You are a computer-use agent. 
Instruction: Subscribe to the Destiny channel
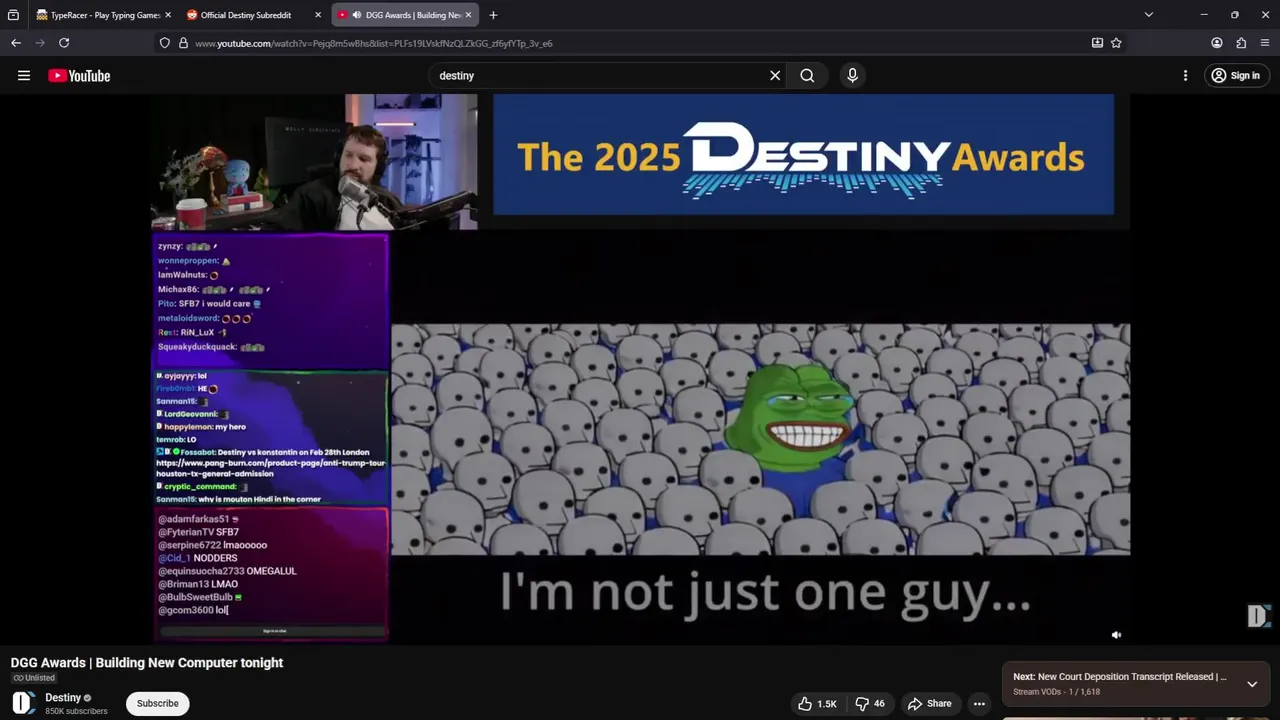[158, 704]
